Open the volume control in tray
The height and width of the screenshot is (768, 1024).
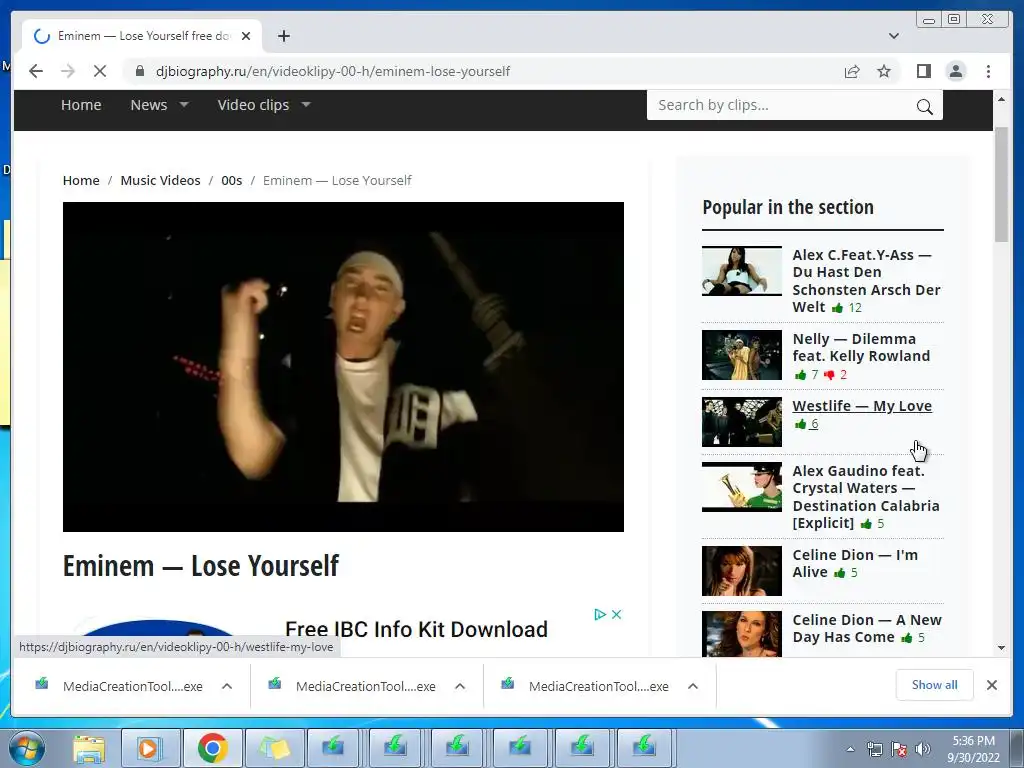pyautogui.click(x=923, y=749)
